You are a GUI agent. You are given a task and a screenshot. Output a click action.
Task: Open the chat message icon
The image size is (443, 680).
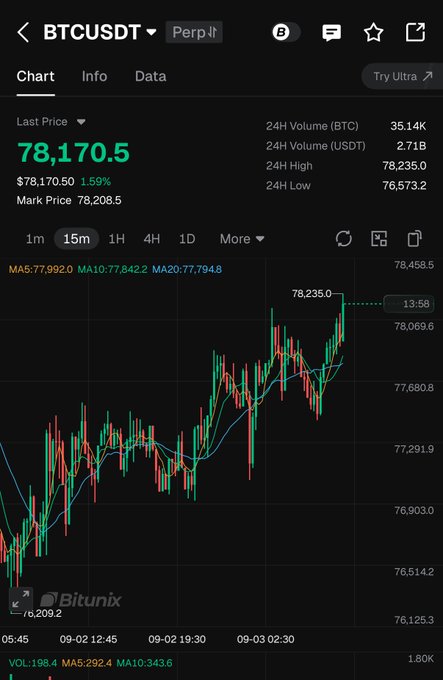(x=332, y=33)
